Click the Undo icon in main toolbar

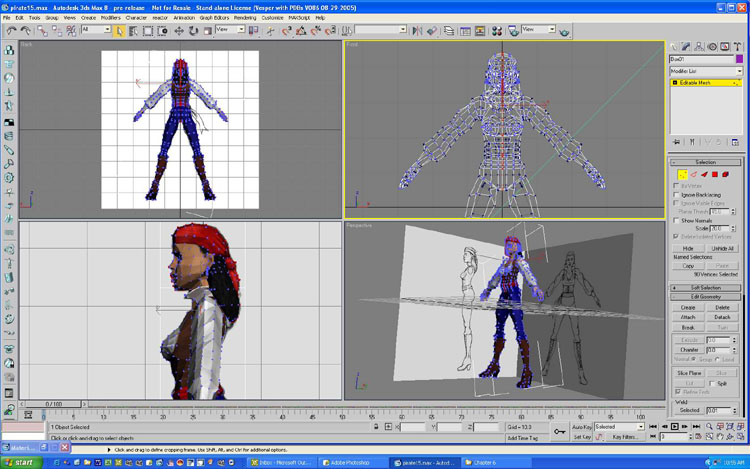[x=11, y=31]
